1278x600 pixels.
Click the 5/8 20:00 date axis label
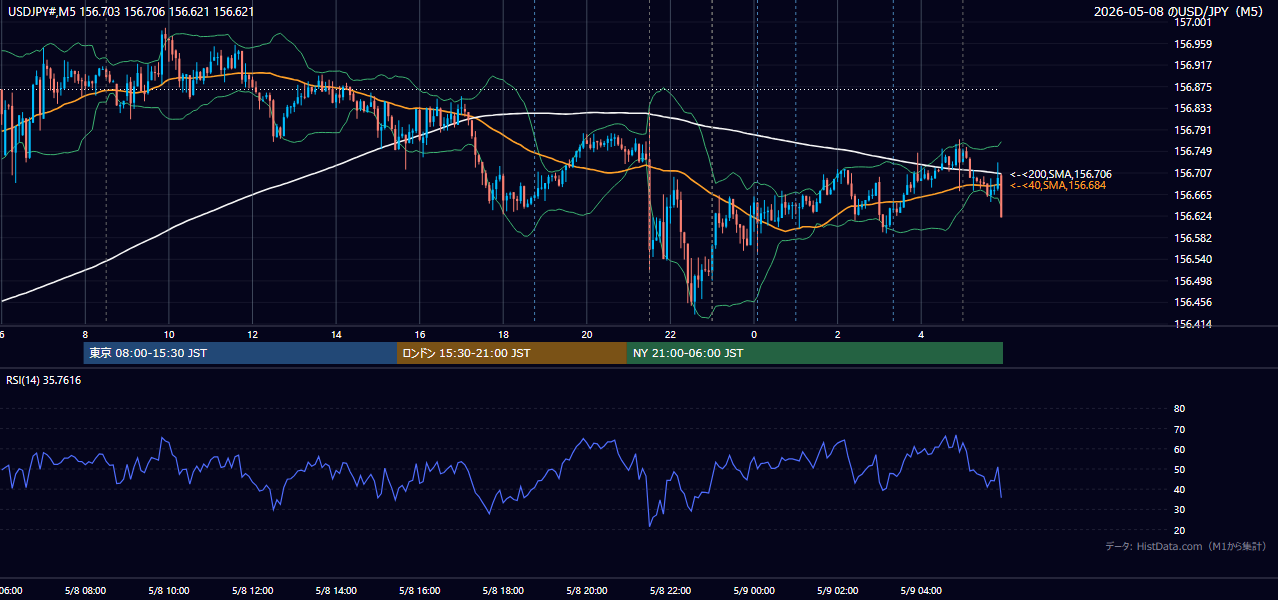click(587, 591)
